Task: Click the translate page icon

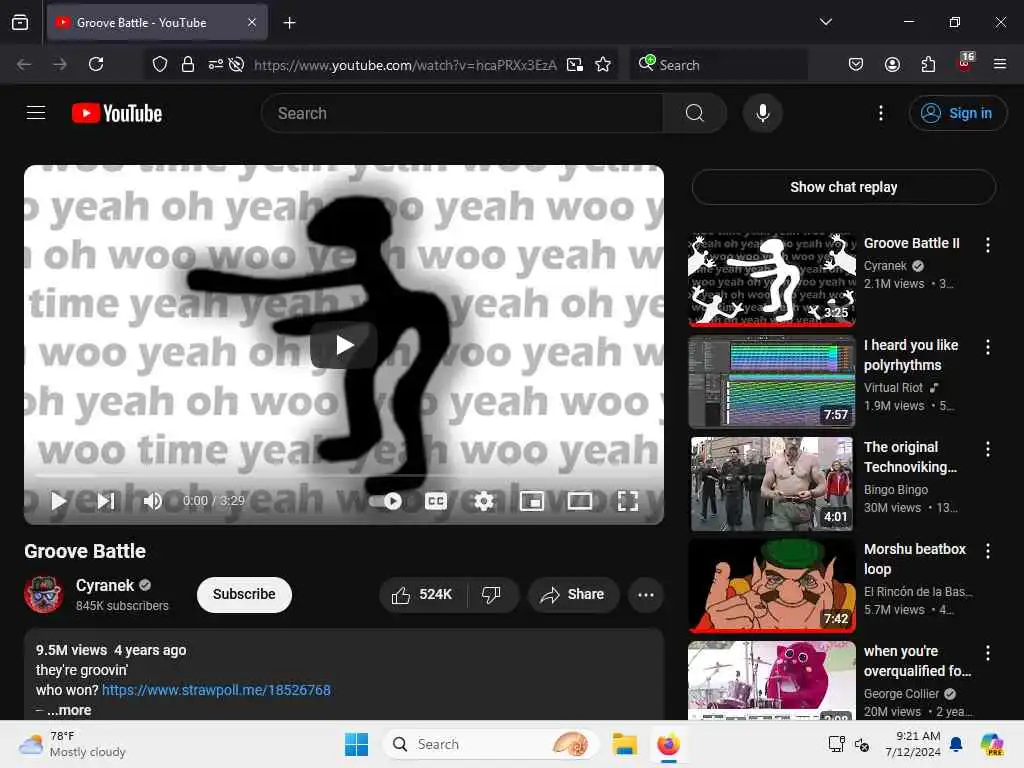Action: pyautogui.click(x=575, y=64)
